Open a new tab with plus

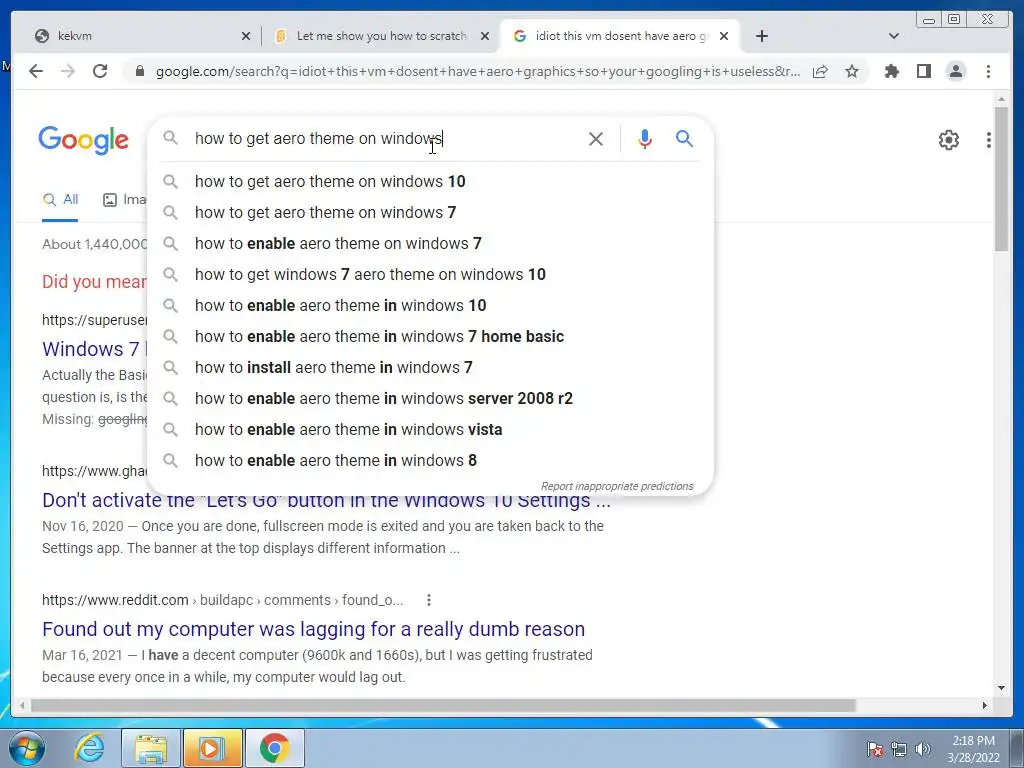[761, 36]
